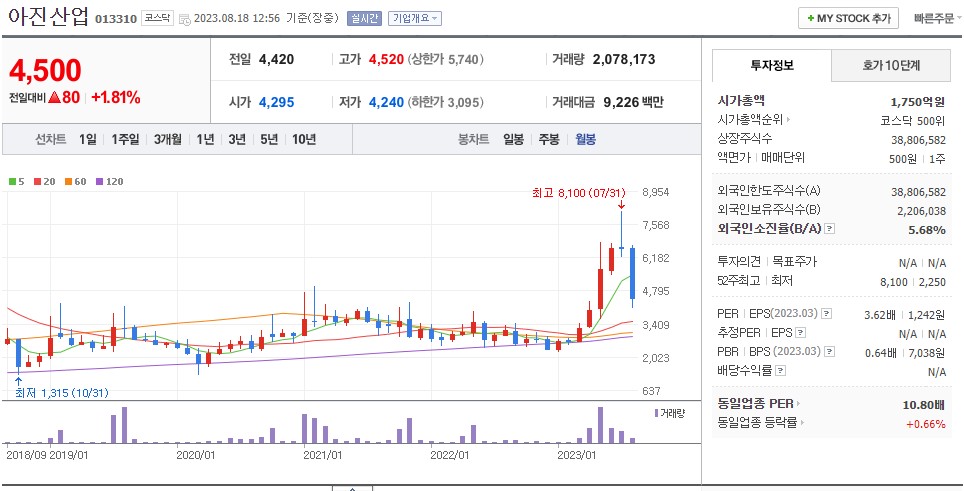Add stock with MY STOCK 추가 button
Image resolution: width=964 pixels, height=491 pixels.
coord(848,18)
